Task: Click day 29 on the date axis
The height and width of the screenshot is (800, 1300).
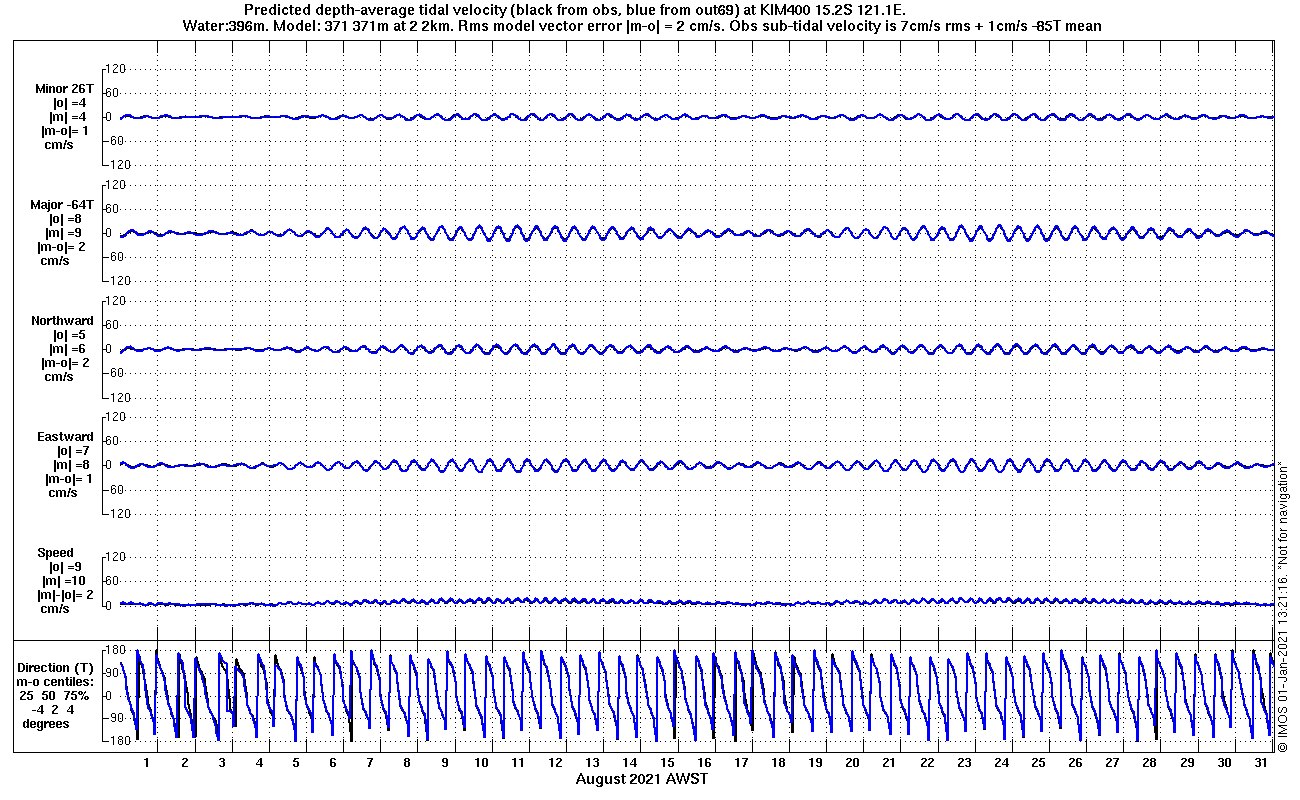Action: [1187, 763]
